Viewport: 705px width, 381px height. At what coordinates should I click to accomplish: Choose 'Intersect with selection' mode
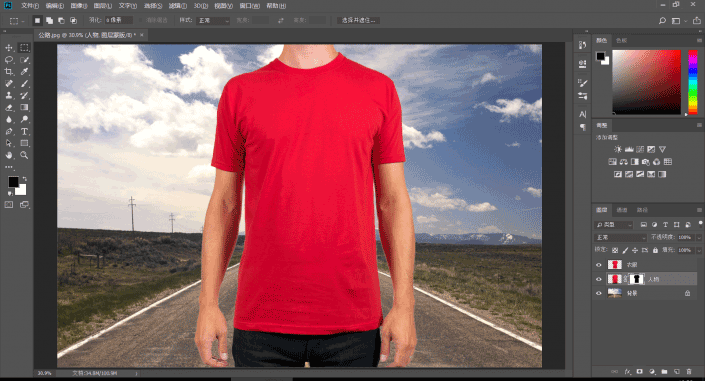coord(73,20)
